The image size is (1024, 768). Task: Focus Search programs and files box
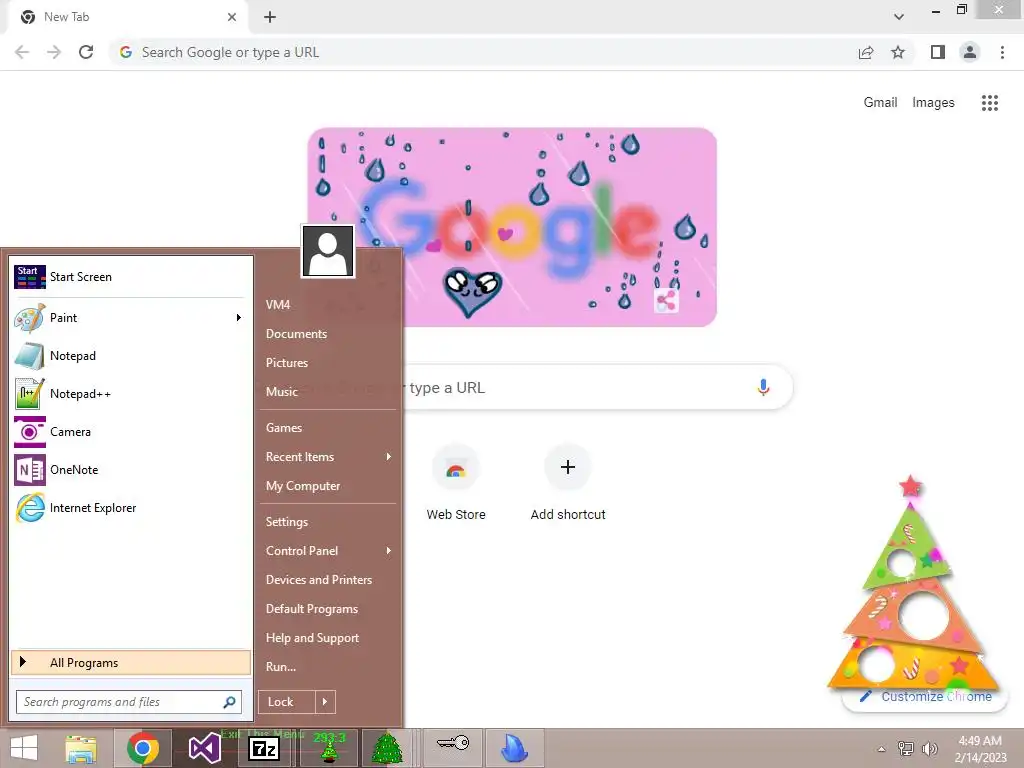[x=129, y=702]
